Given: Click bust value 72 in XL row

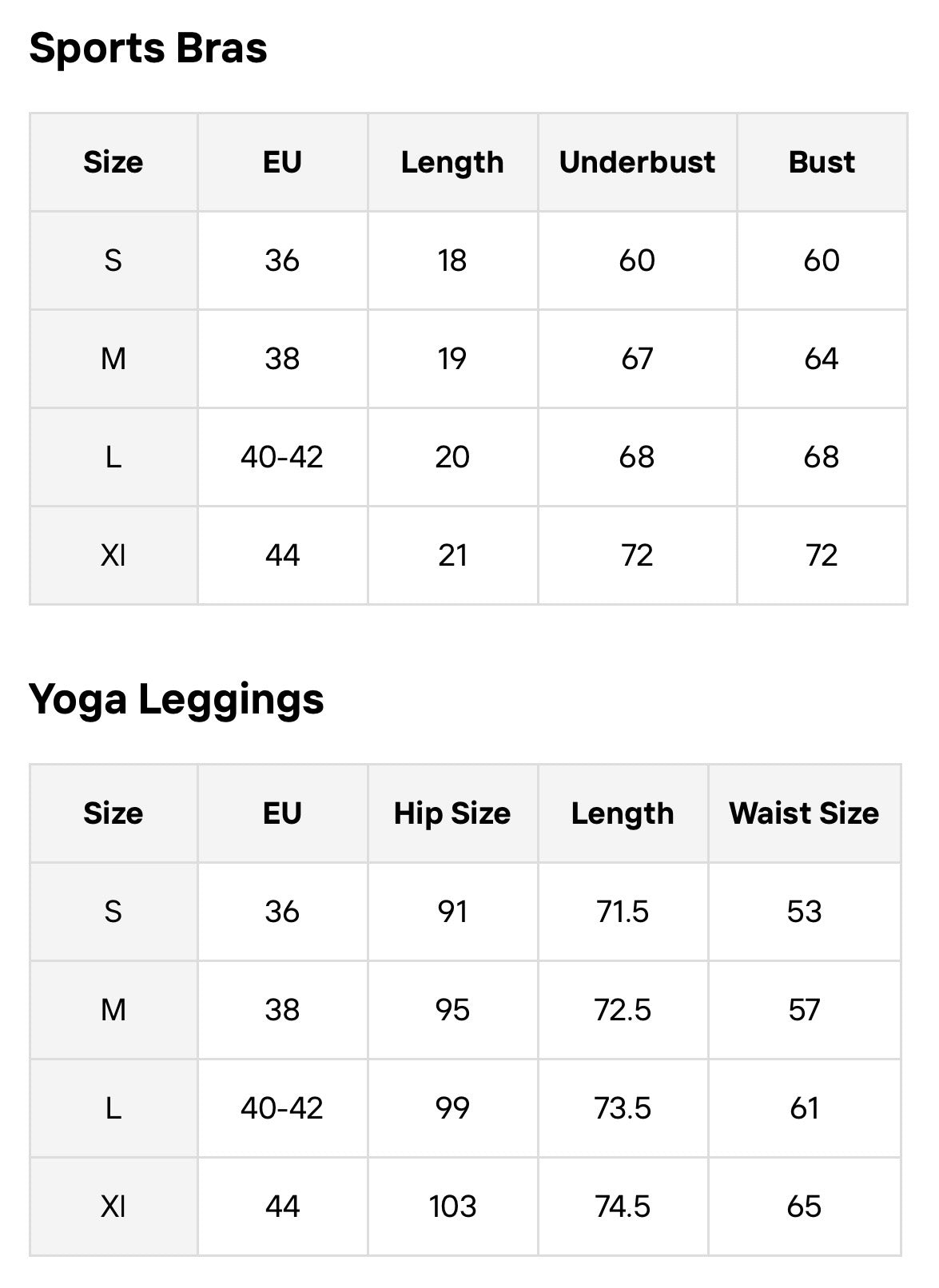Looking at the screenshot, I should (x=822, y=555).
